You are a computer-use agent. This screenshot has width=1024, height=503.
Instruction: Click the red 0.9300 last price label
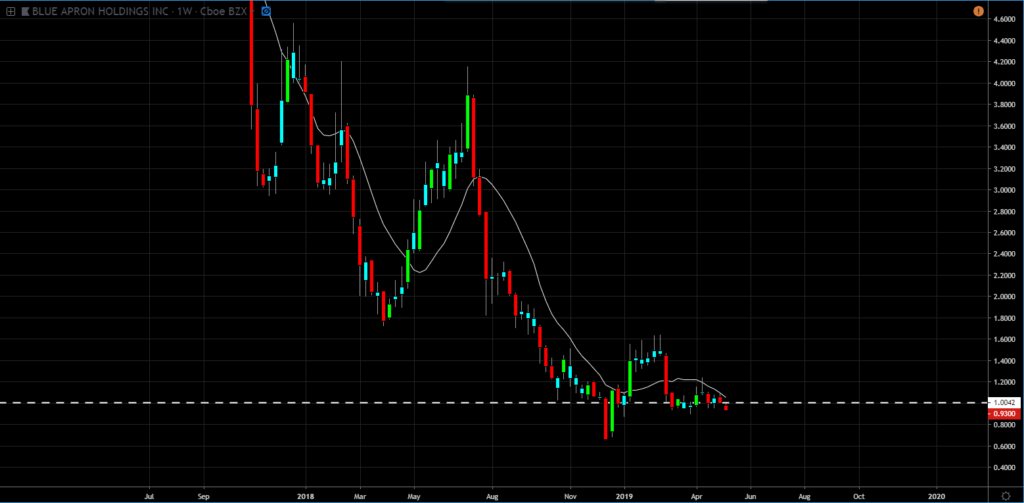coord(1005,414)
